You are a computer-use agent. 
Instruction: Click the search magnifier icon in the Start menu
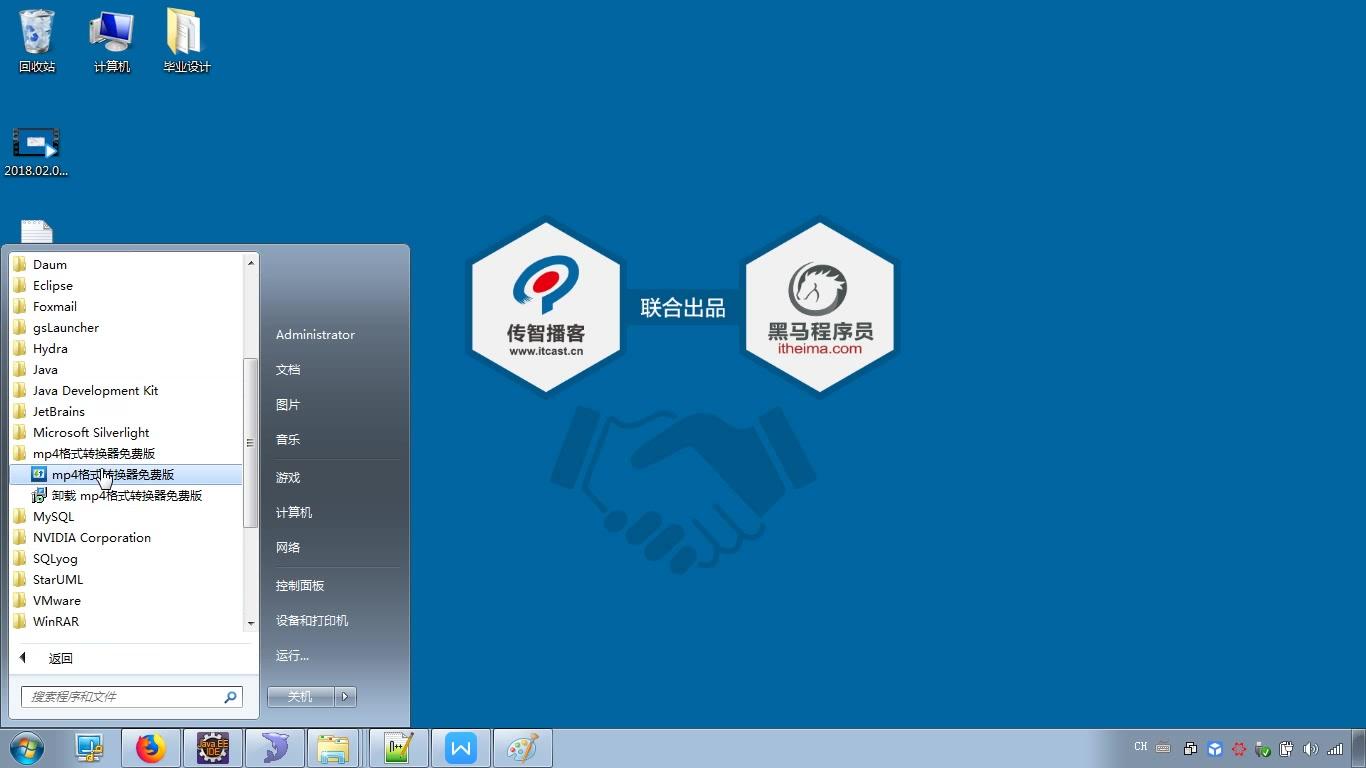point(230,697)
